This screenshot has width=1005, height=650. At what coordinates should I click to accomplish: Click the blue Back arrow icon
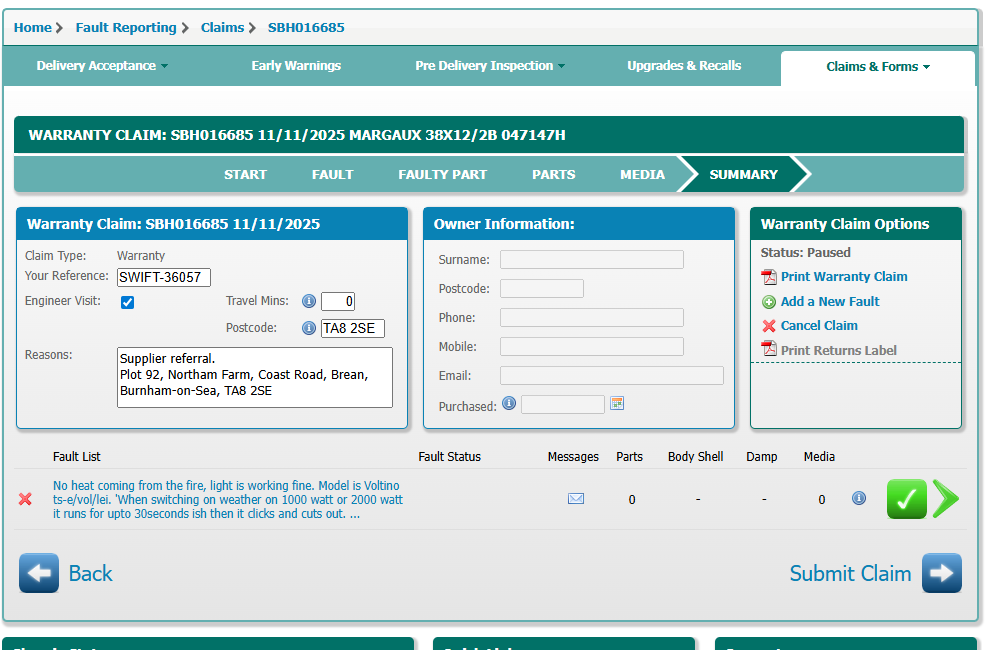tap(39, 573)
